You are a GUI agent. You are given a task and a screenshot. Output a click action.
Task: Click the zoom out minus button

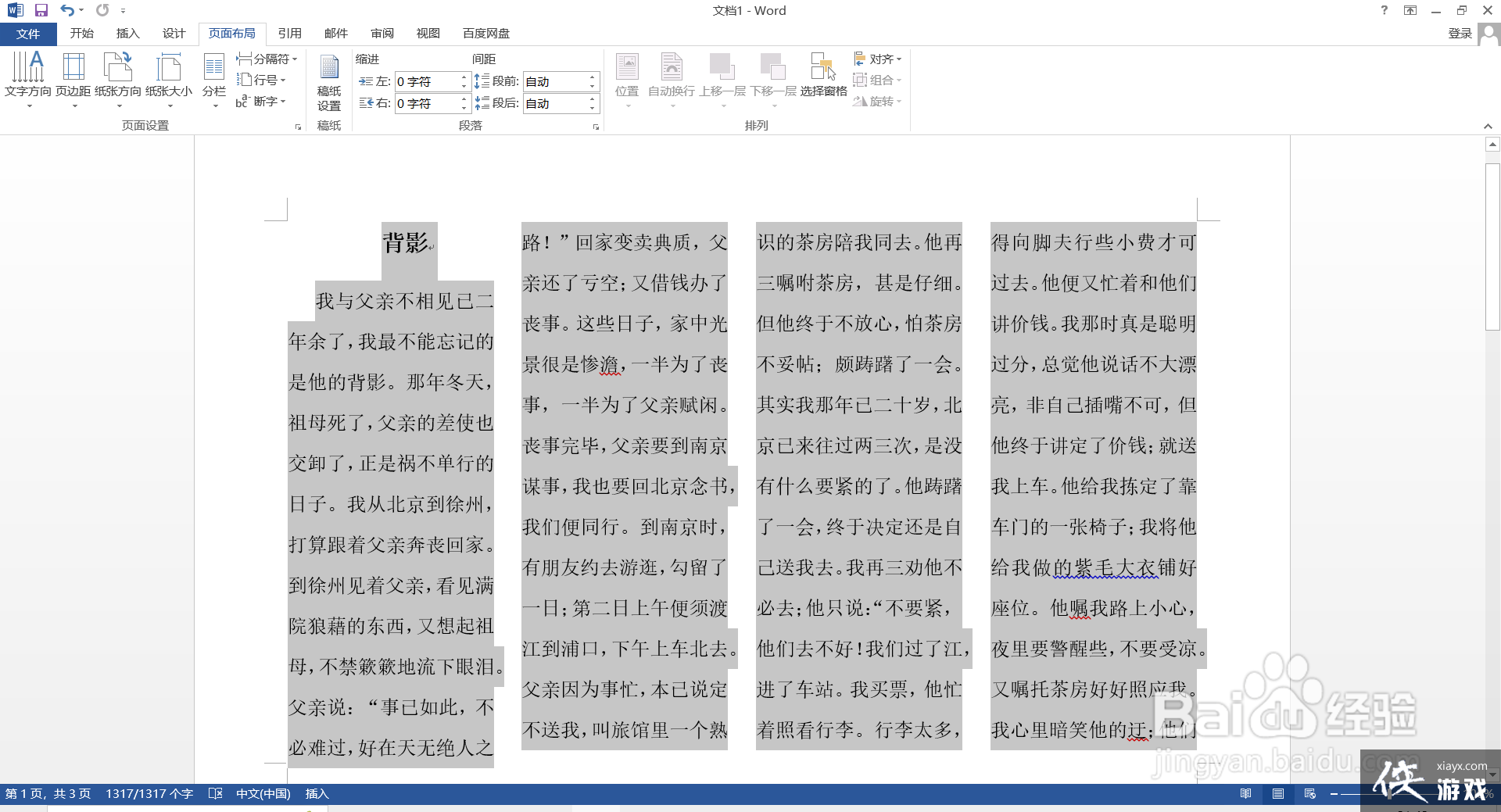pyautogui.click(x=1334, y=794)
